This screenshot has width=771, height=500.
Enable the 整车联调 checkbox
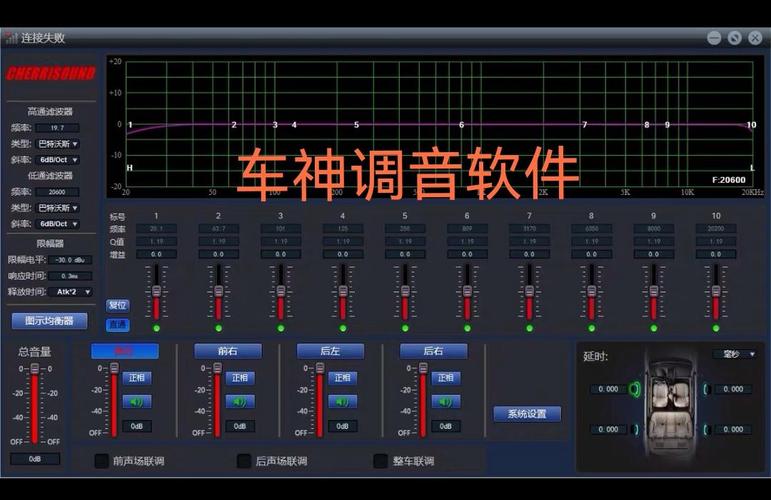click(381, 461)
